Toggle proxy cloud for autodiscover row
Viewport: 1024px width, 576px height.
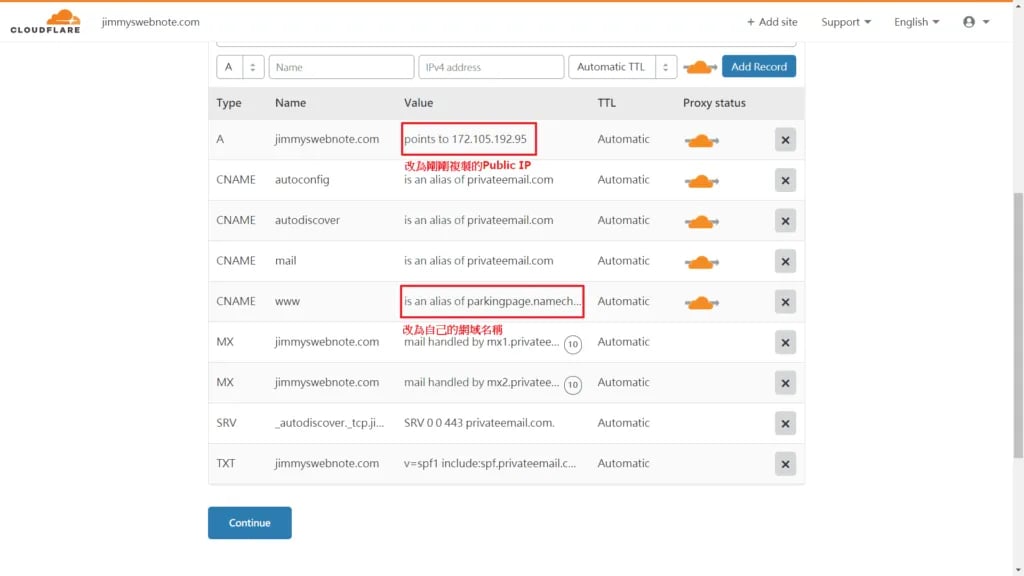click(701, 221)
